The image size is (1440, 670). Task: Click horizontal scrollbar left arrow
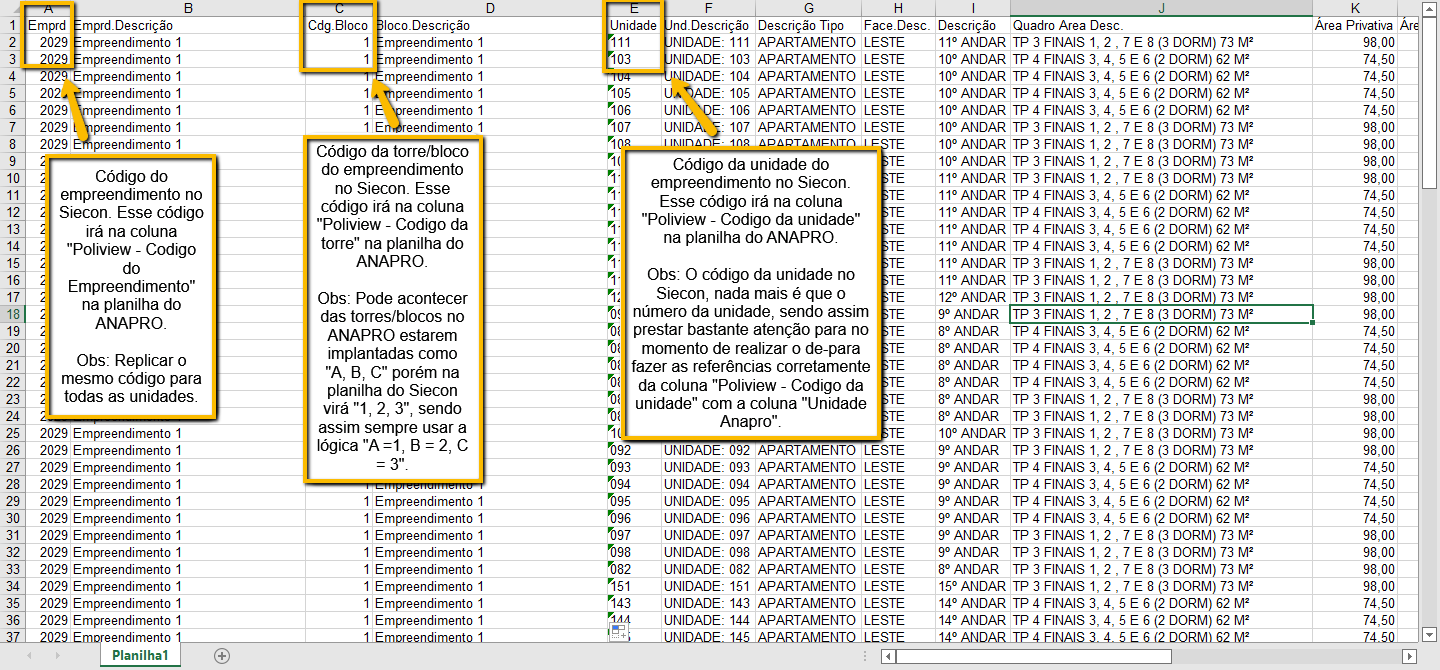pyautogui.click(x=888, y=657)
